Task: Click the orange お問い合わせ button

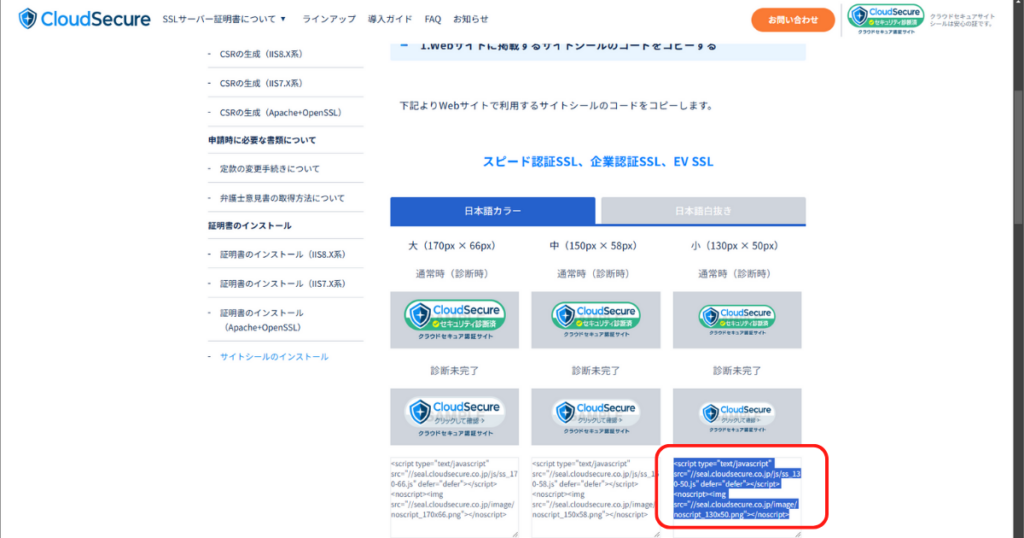Action: [x=793, y=20]
